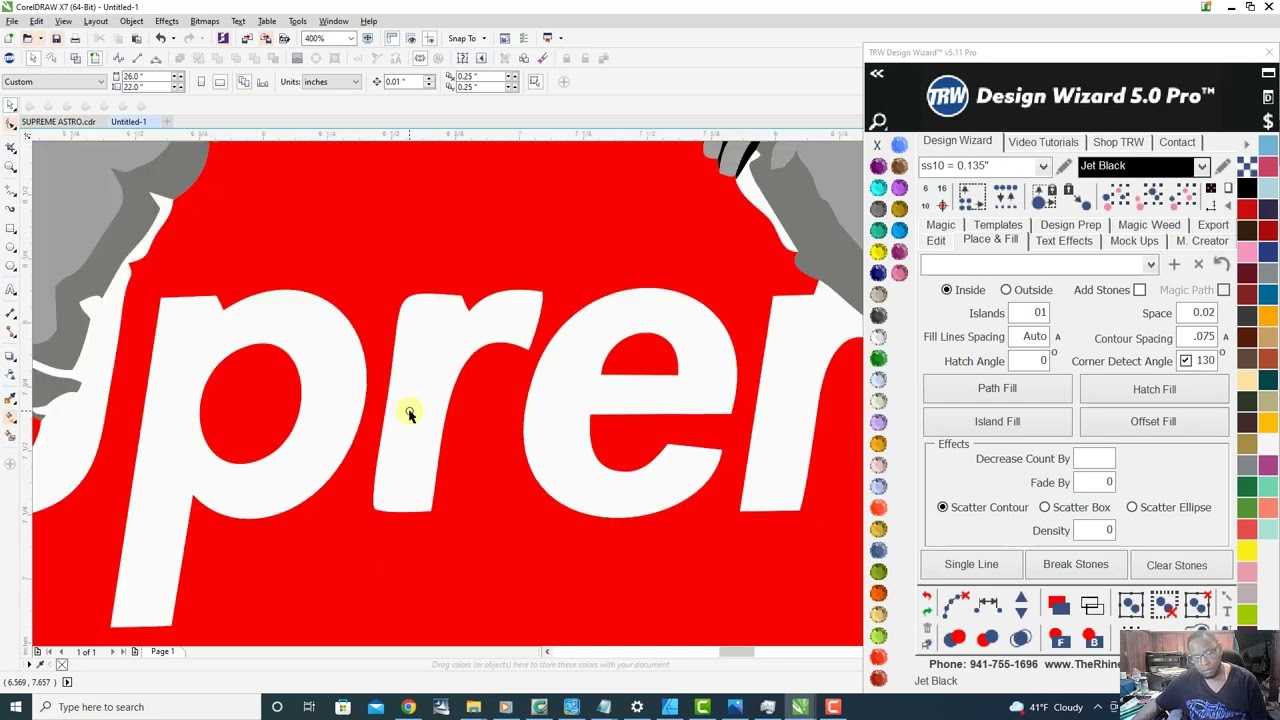Click the undo arrow beside preset dropdown
1280x720 pixels.
(x=1221, y=263)
